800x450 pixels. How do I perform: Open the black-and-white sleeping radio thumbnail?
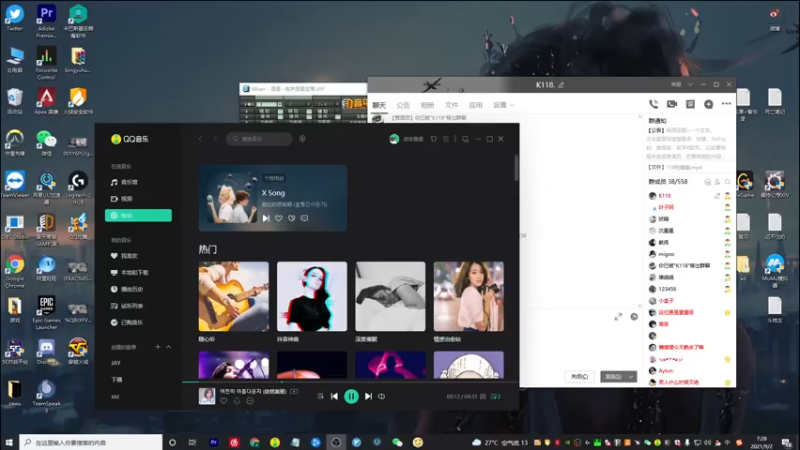point(390,296)
